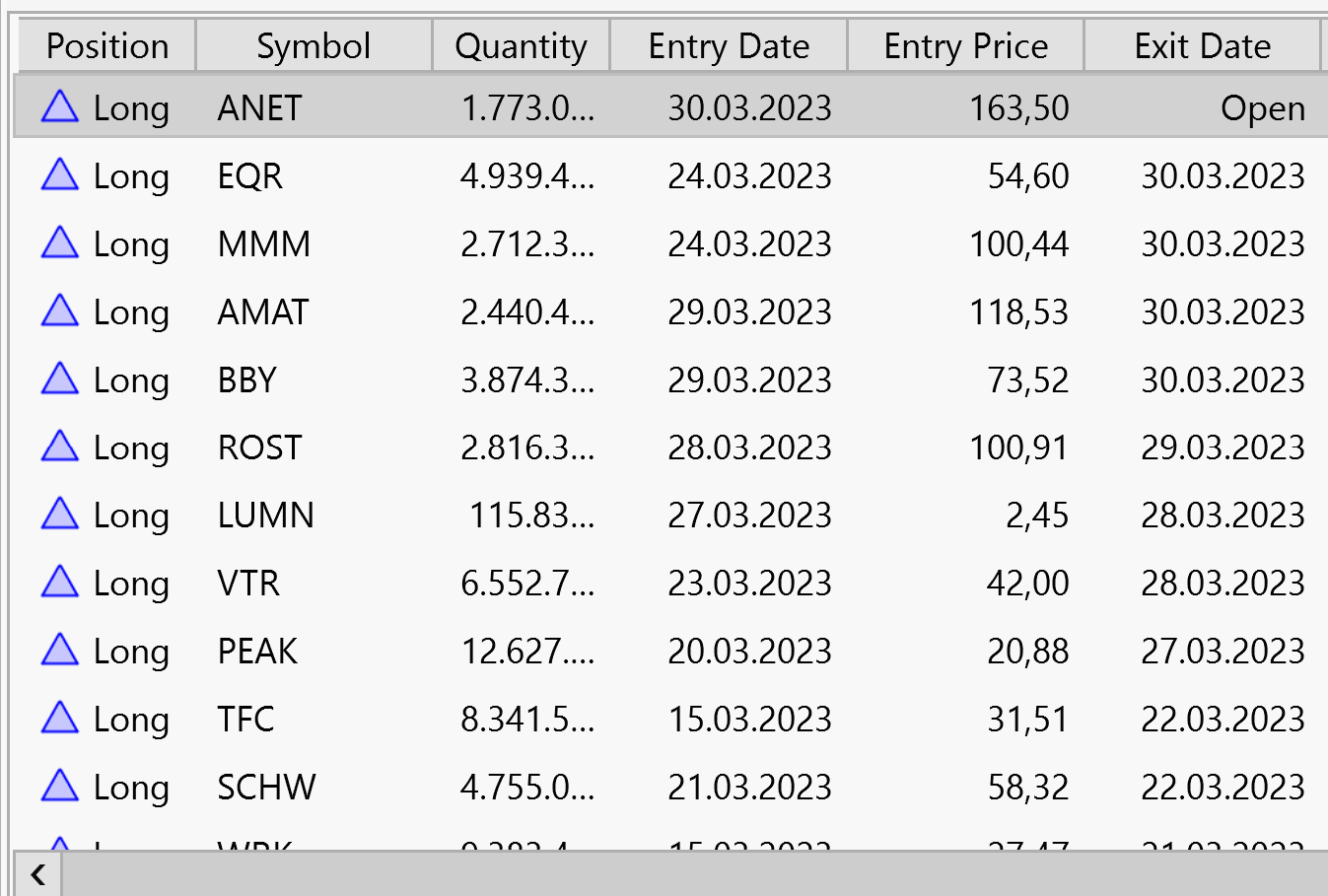Click the Long triangle icon for EQR
Viewport: 1328px width, 896px height.
tap(60, 173)
